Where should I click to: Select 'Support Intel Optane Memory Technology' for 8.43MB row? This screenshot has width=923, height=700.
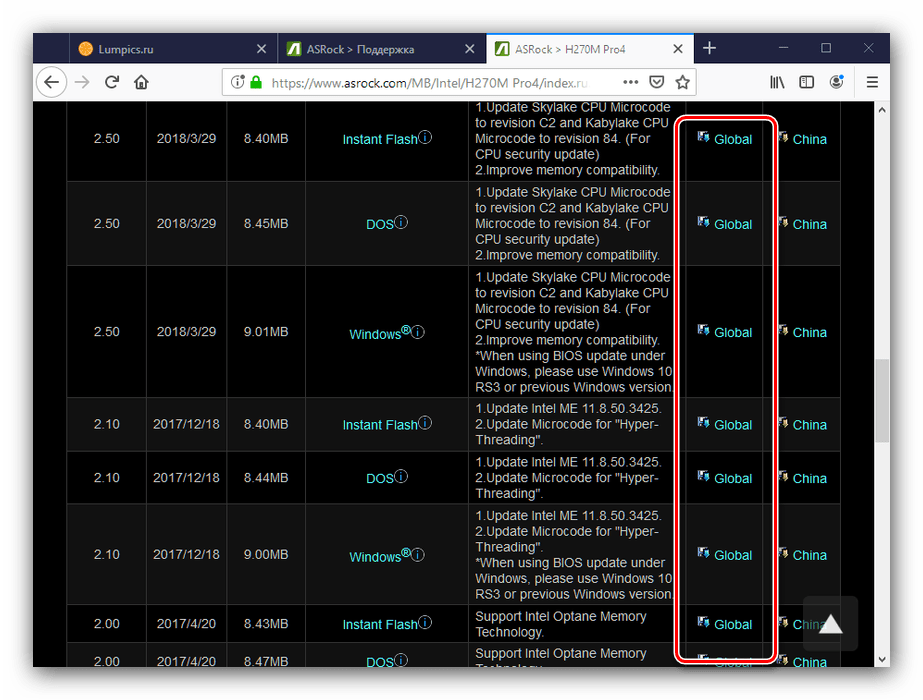[560, 624]
